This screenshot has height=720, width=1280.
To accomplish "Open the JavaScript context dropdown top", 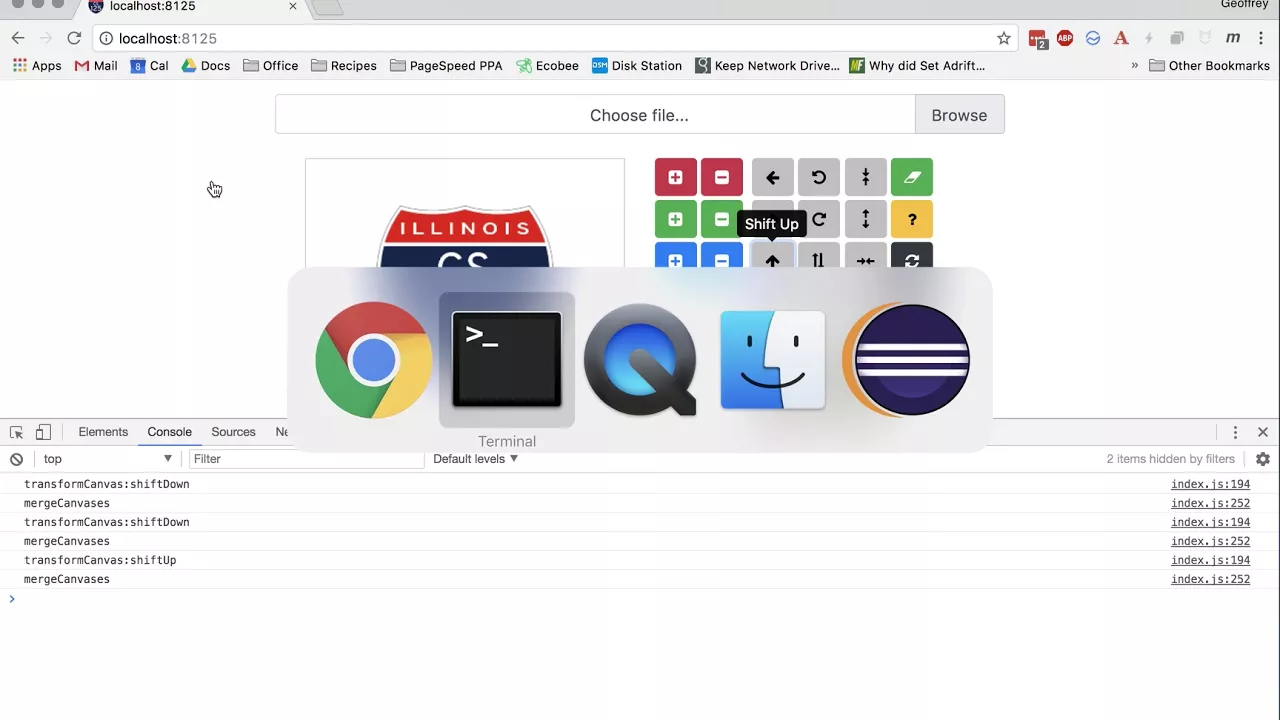I will (x=107, y=459).
